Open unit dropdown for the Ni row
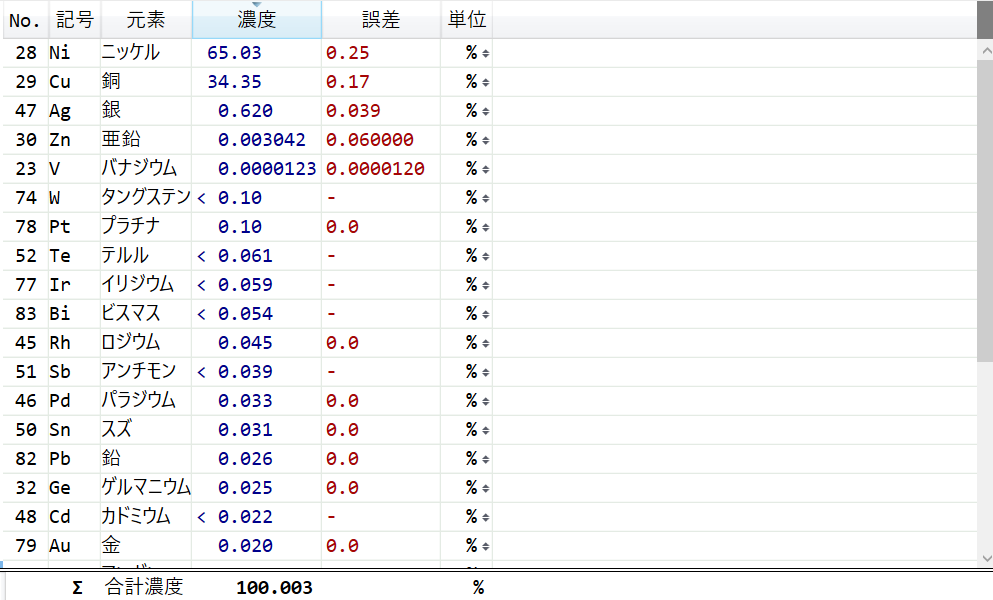The width and height of the screenshot is (993, 600). click(x=485, y=53)
